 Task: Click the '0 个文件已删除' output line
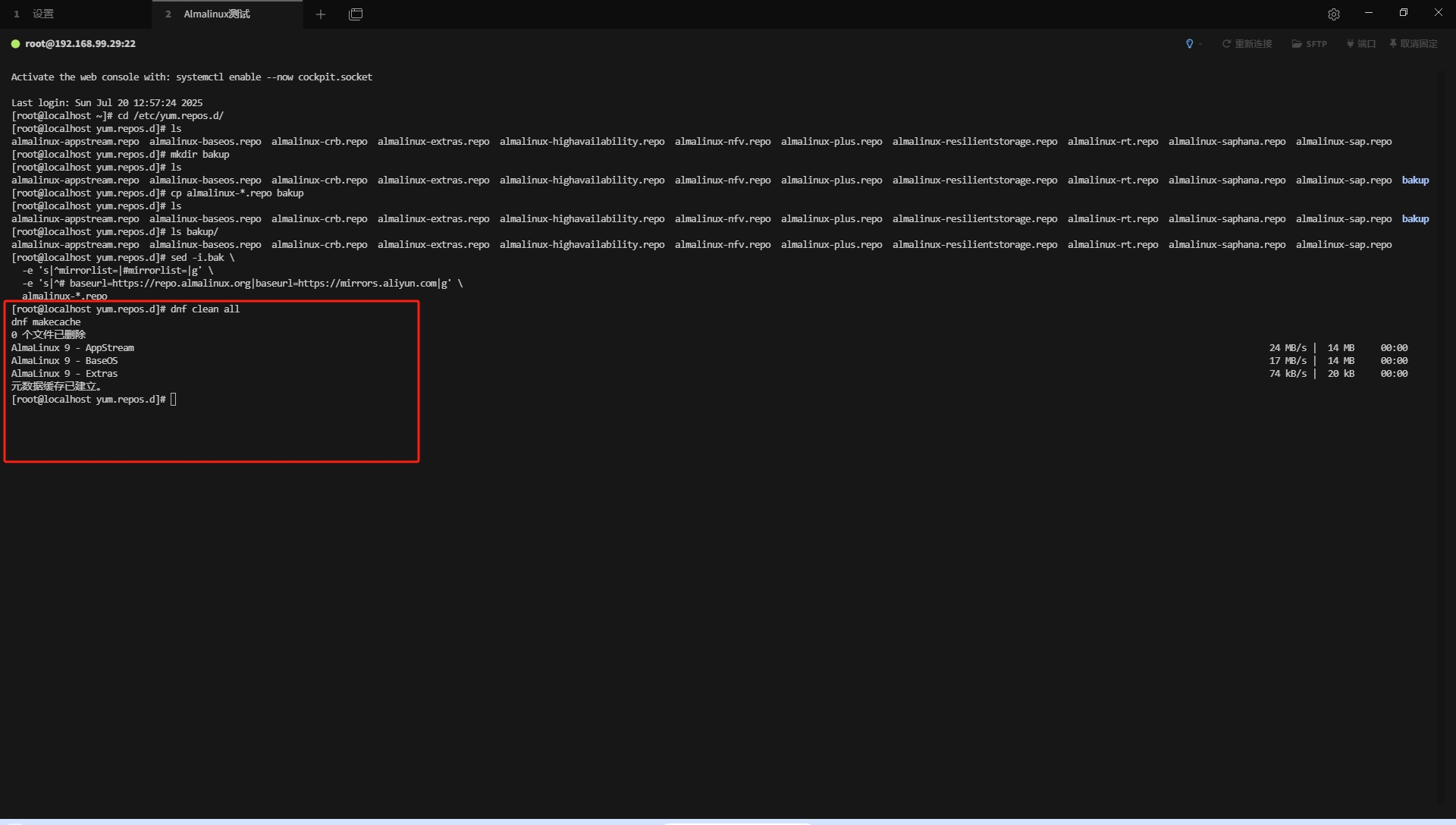[x=49, y=335]
